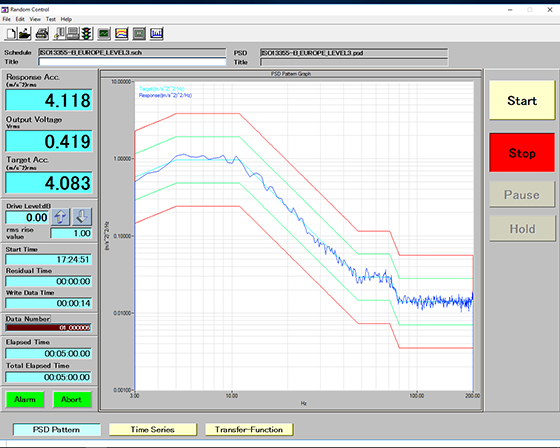Click the 0.01000 y-axis label
560x448 pixels.
tap(122, 313)
